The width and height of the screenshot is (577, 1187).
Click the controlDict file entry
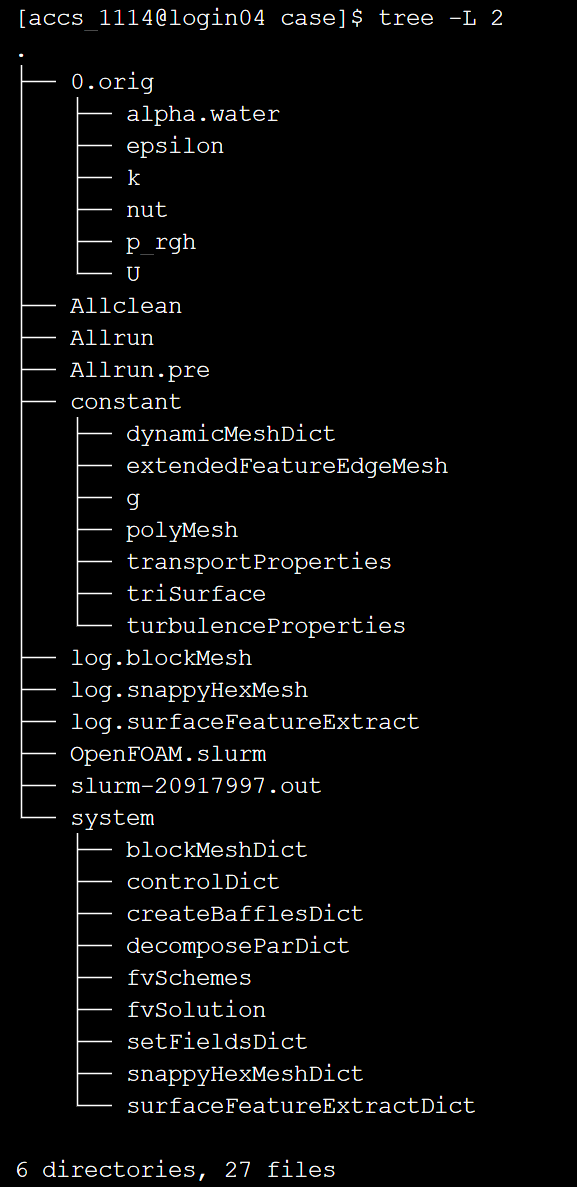coord(203,882)
